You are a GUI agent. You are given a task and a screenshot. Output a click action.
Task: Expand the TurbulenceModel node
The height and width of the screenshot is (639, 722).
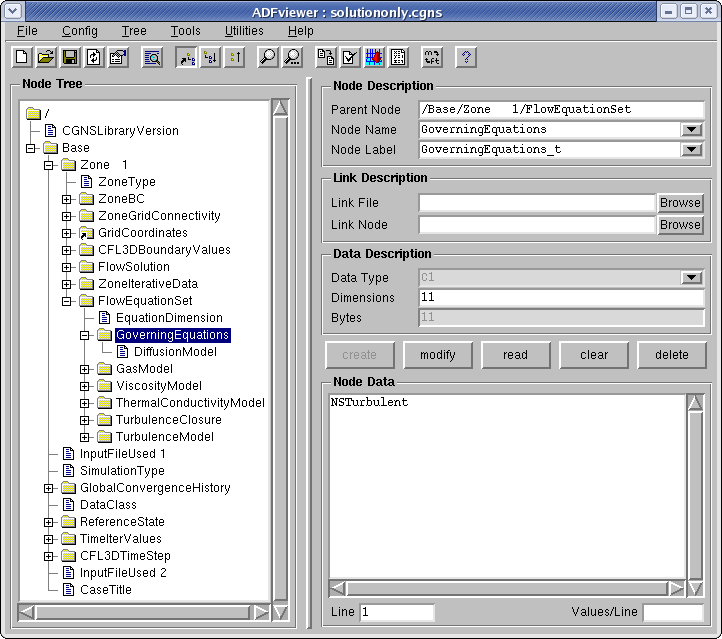(85, 437)
